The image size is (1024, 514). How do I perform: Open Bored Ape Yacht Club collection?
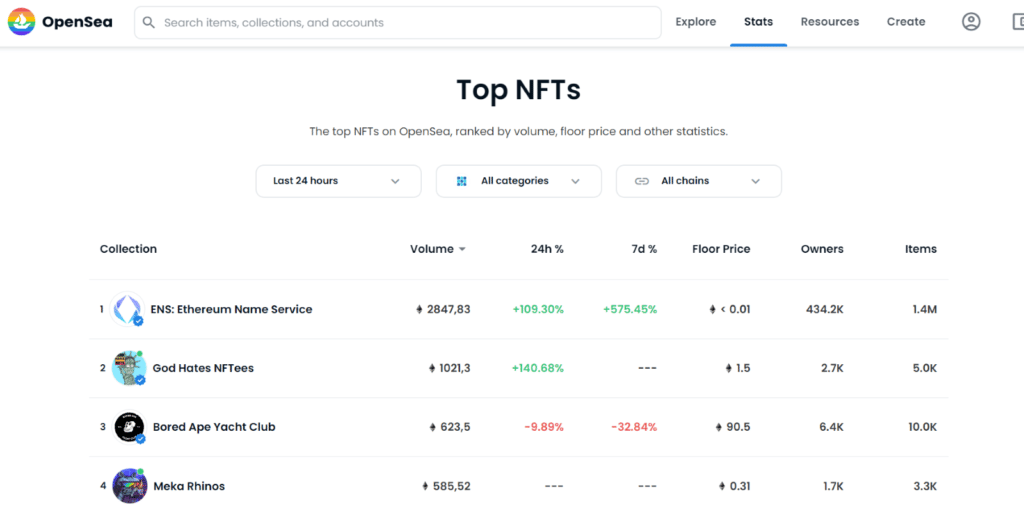click(x=214, y=426)
